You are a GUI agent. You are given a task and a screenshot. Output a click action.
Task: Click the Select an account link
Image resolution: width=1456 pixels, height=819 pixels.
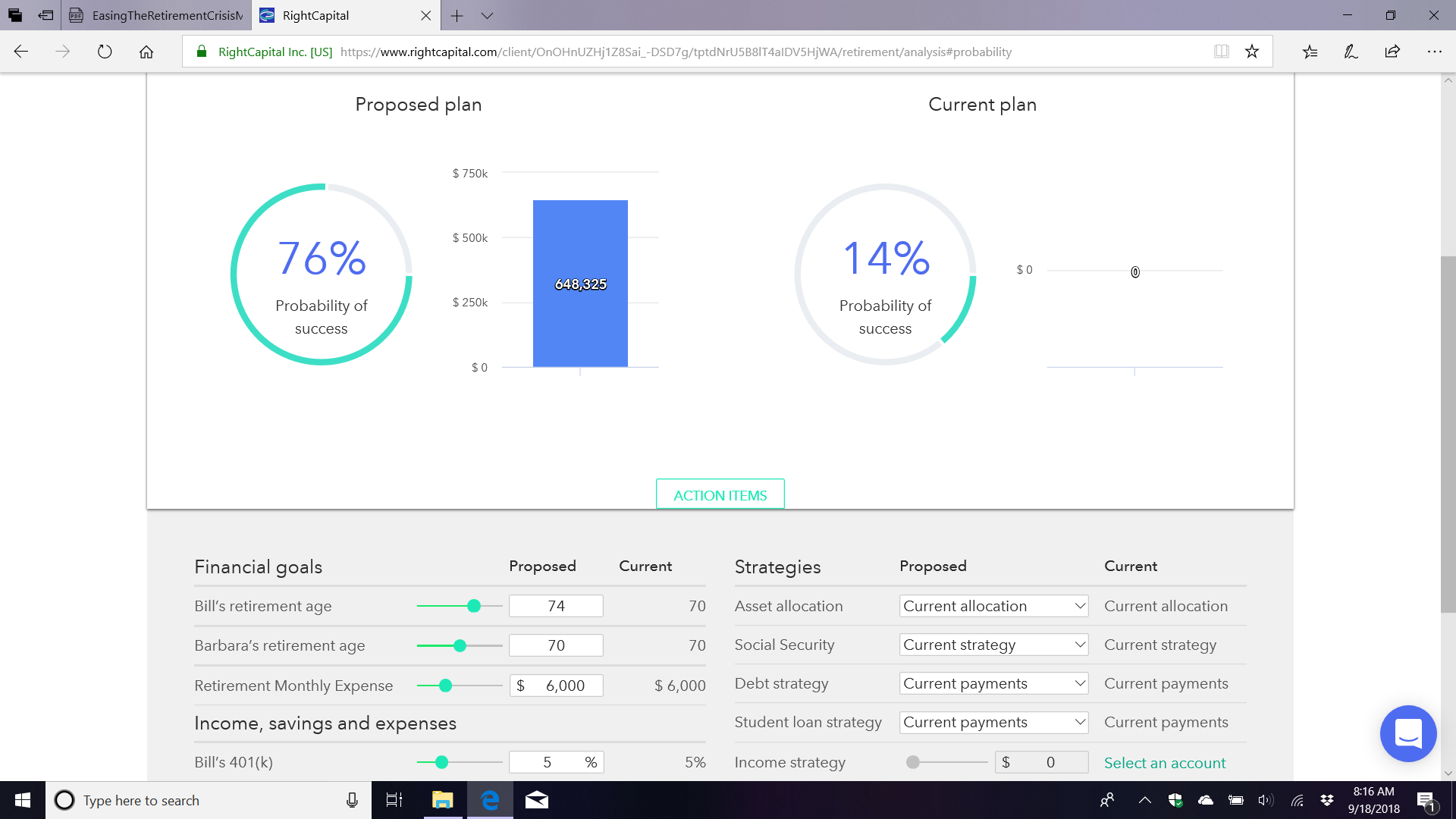pos(1165,763)
